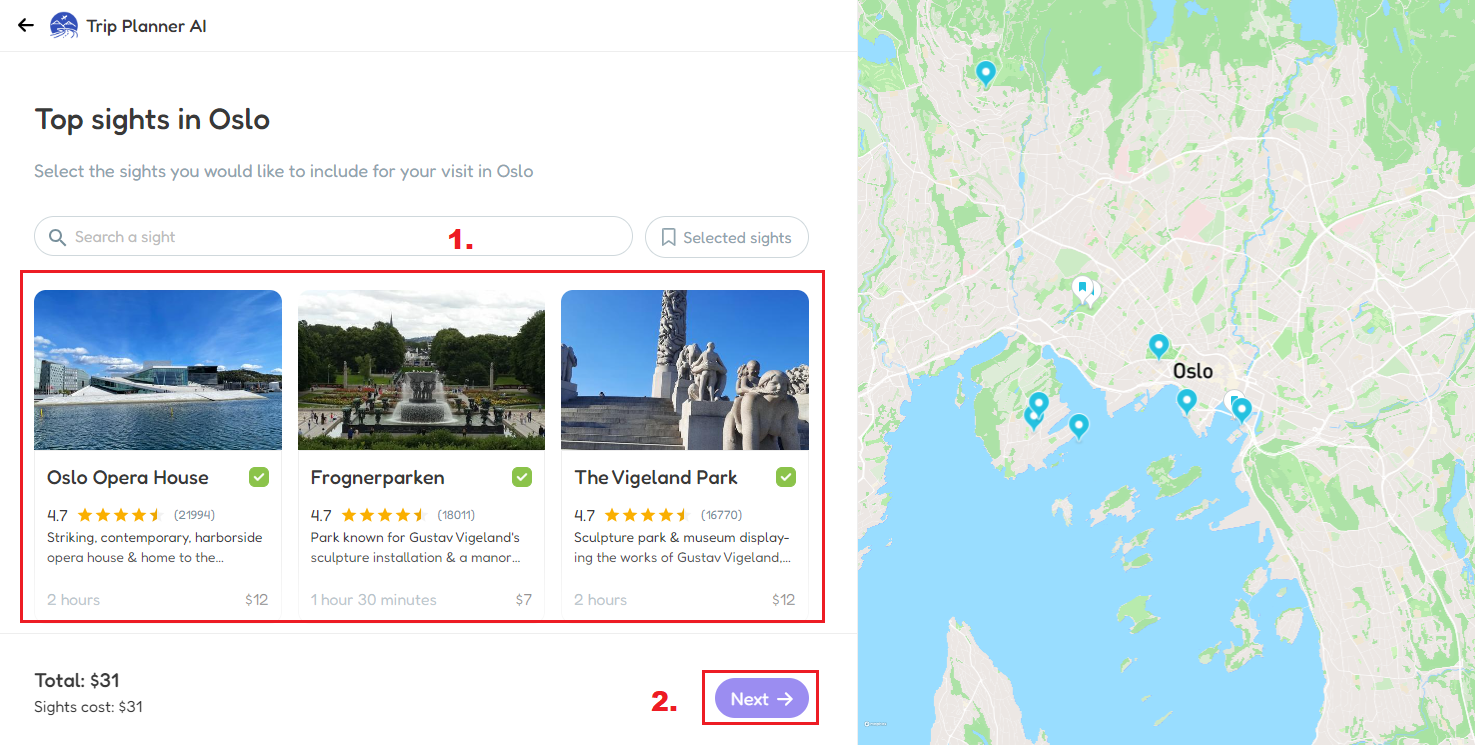
Task: Open the Frognerparken fountain photo
Action: (x=421, y=370)
